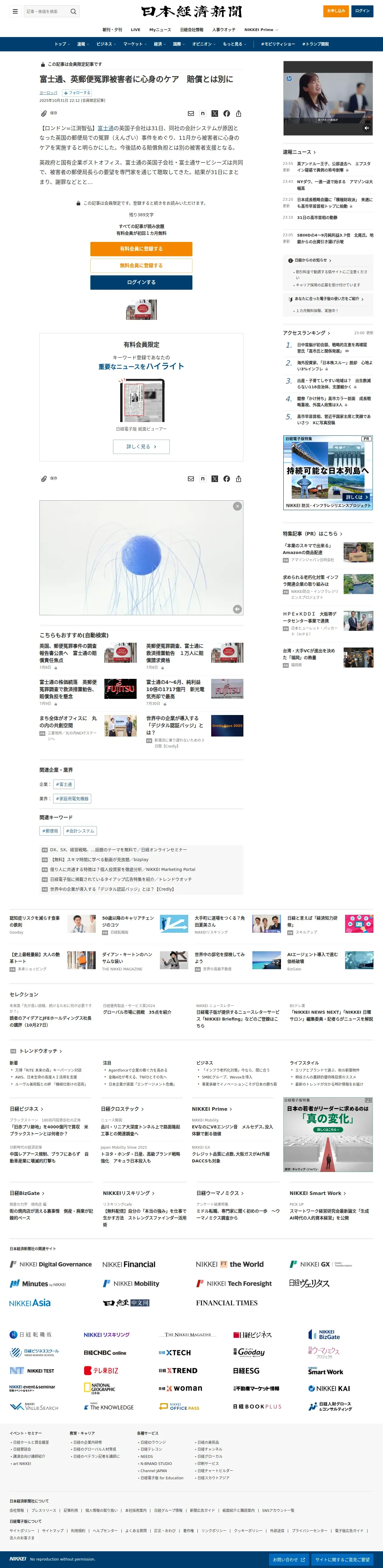This screenshot has height=1568, width=383.
Task: Open アクセスランキング section heading
Action: (x=306, y=333)
